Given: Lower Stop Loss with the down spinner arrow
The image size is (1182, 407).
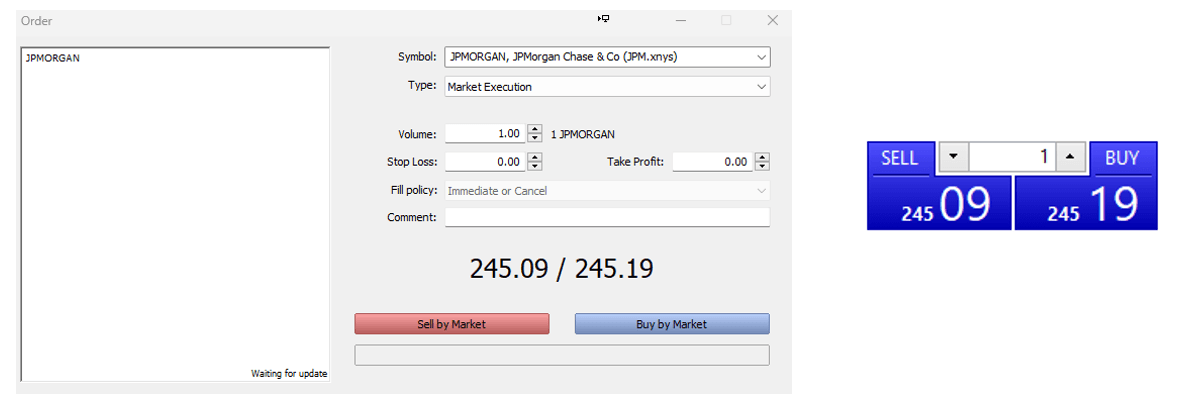Looking at the screenshot, I should pyautogui.click(x=535, y=167).
